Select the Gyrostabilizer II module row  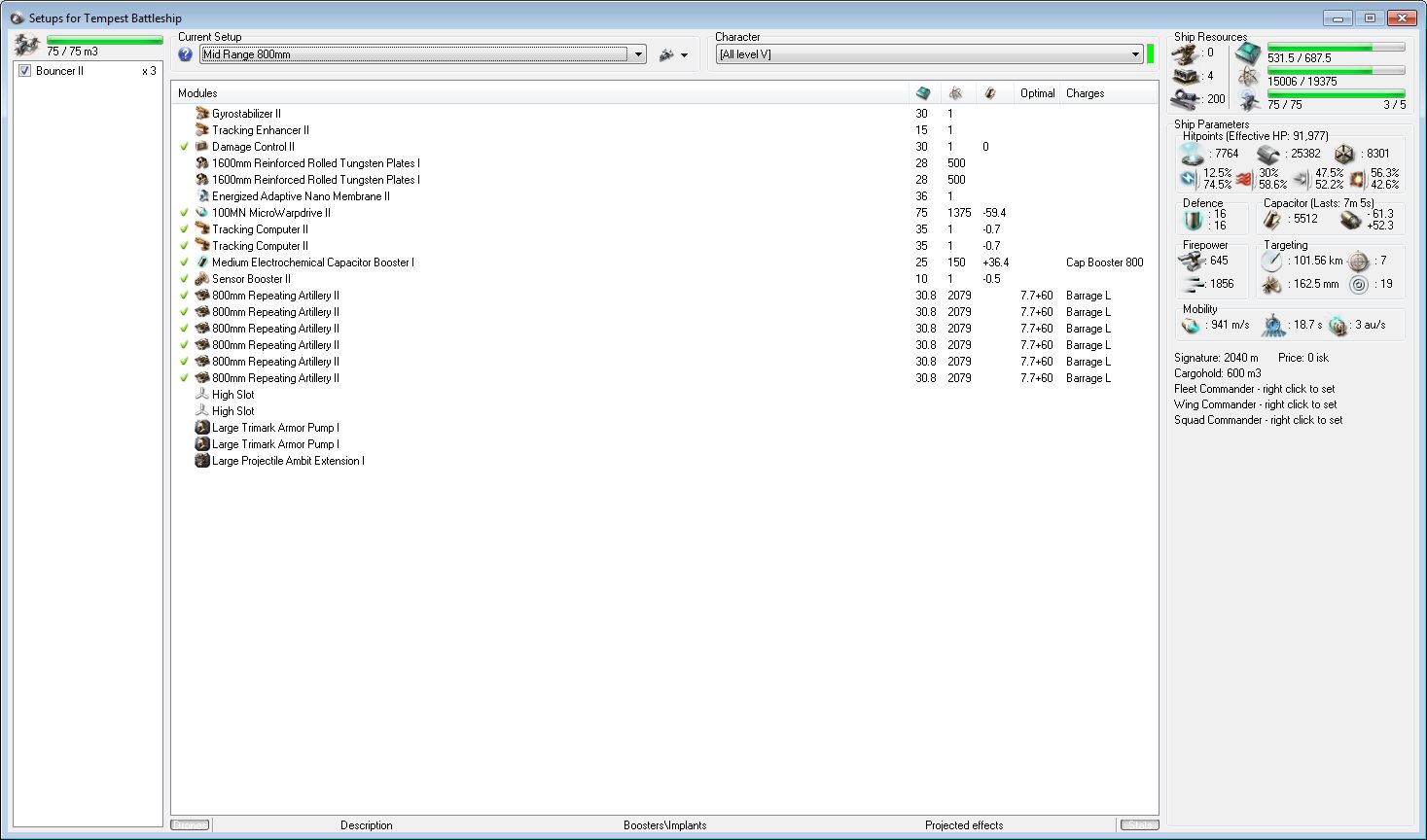[664, 114]
